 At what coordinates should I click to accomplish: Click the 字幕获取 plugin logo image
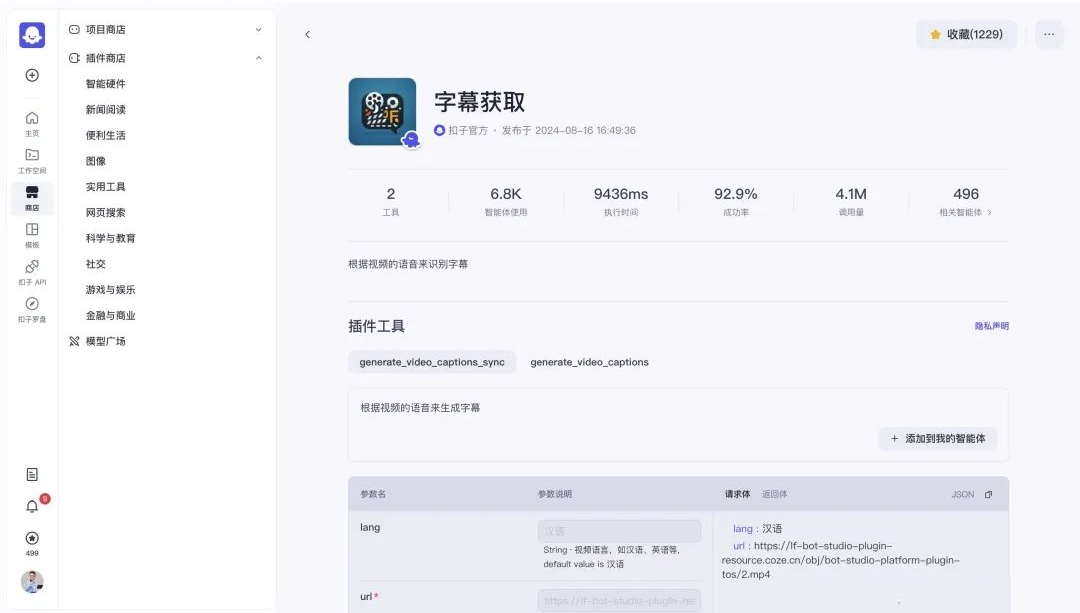click(382, 112)
